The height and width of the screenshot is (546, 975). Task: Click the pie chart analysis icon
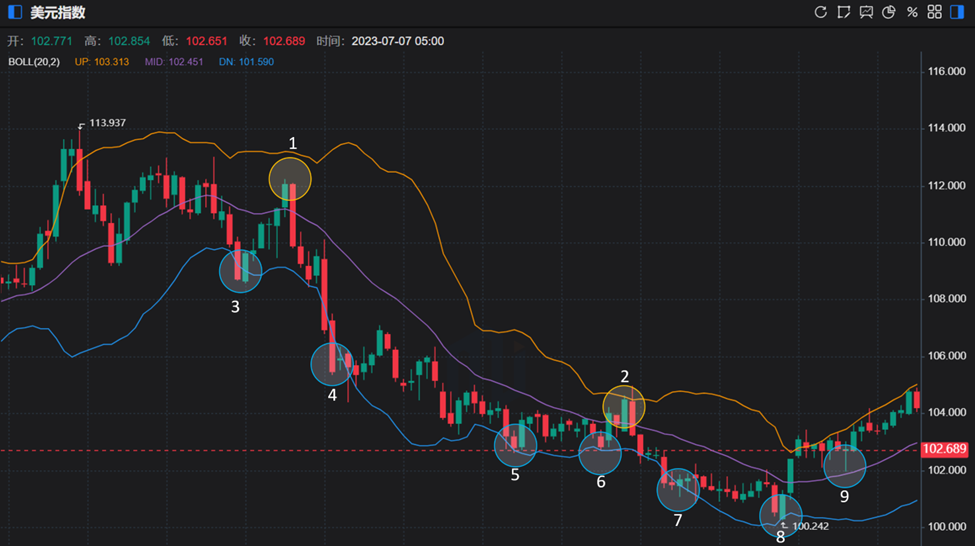click(x=888, y=12)
